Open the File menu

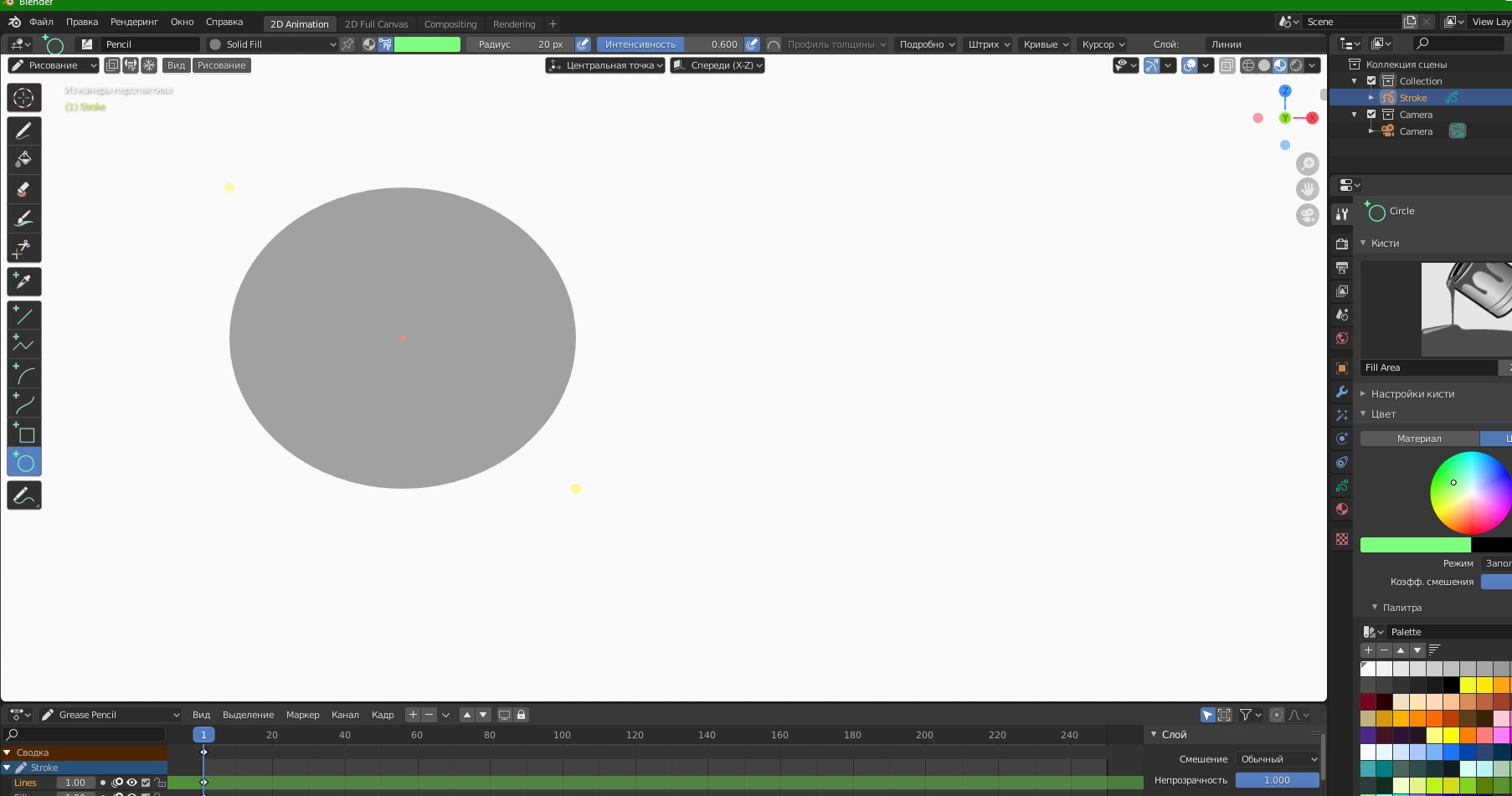pyautogui.click(x=41, y=22)
